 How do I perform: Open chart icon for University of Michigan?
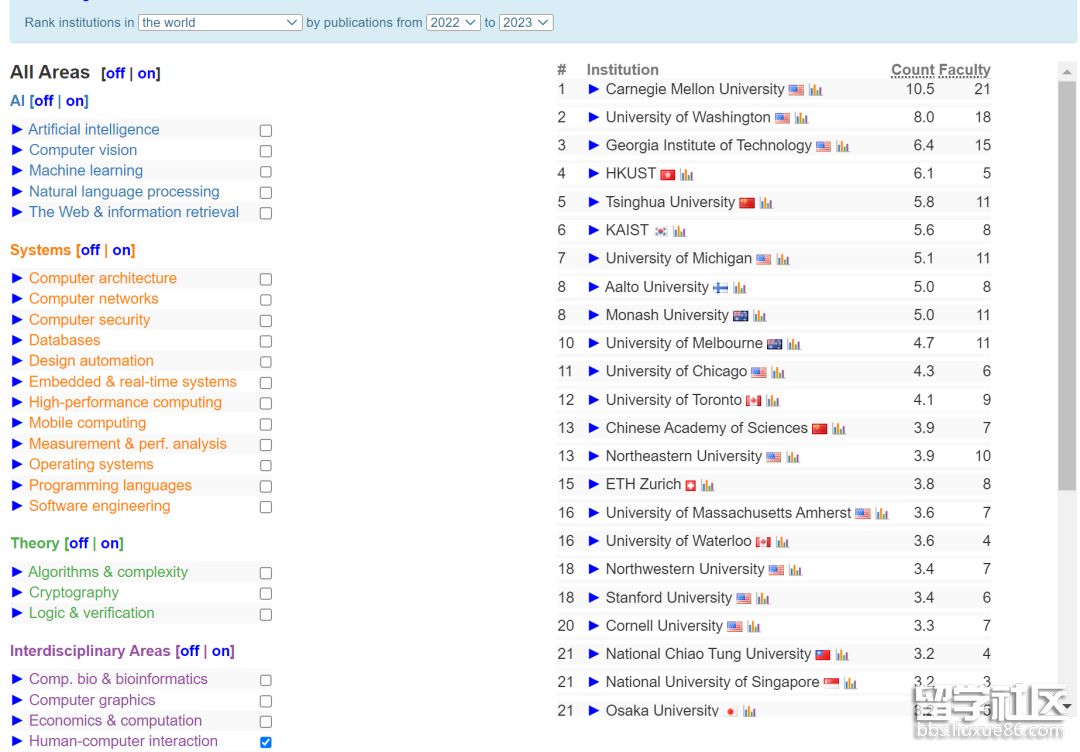782,260
